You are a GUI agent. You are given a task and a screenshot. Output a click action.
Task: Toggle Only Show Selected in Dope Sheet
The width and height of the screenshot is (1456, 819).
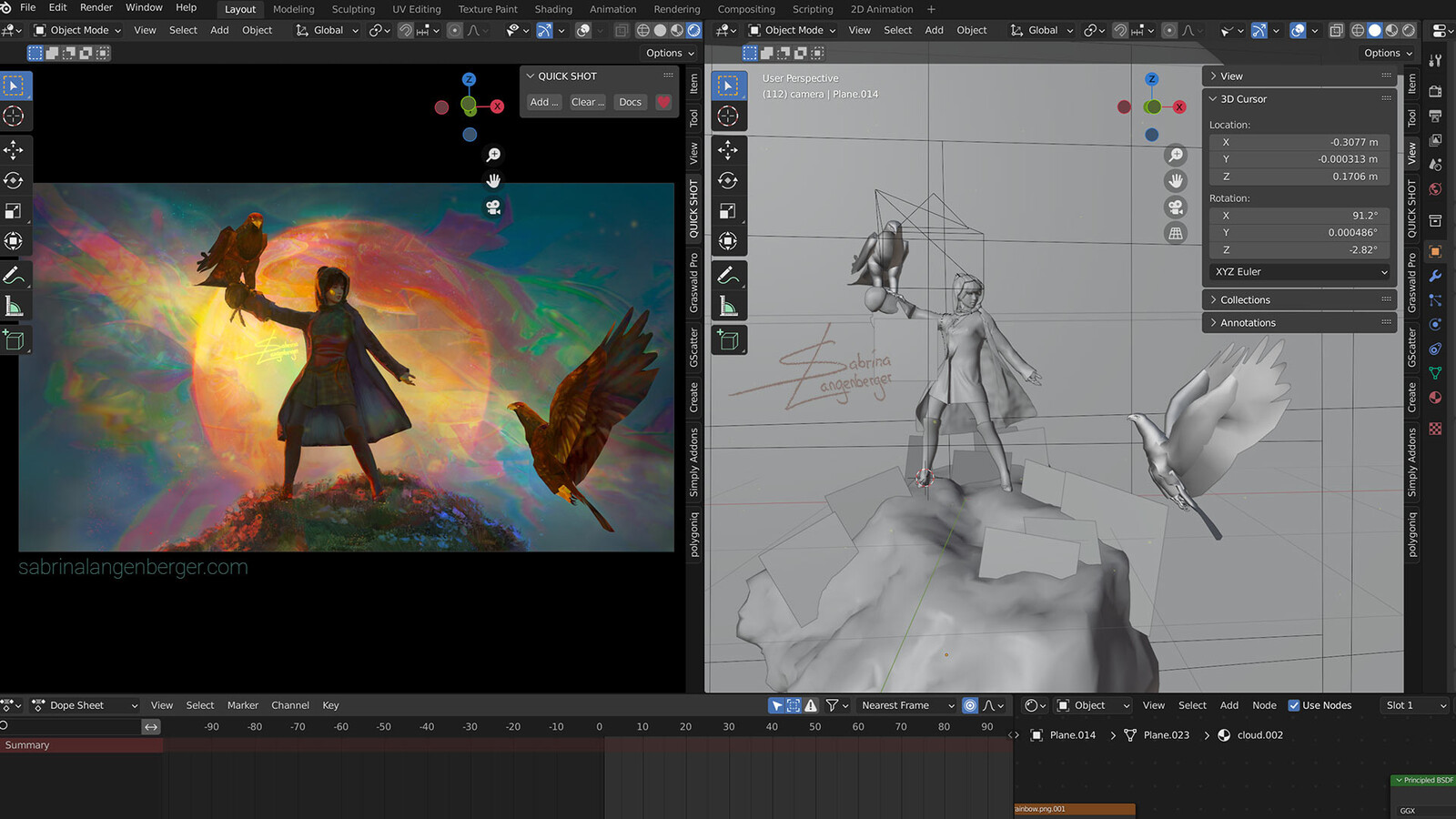tap(776, 705)
